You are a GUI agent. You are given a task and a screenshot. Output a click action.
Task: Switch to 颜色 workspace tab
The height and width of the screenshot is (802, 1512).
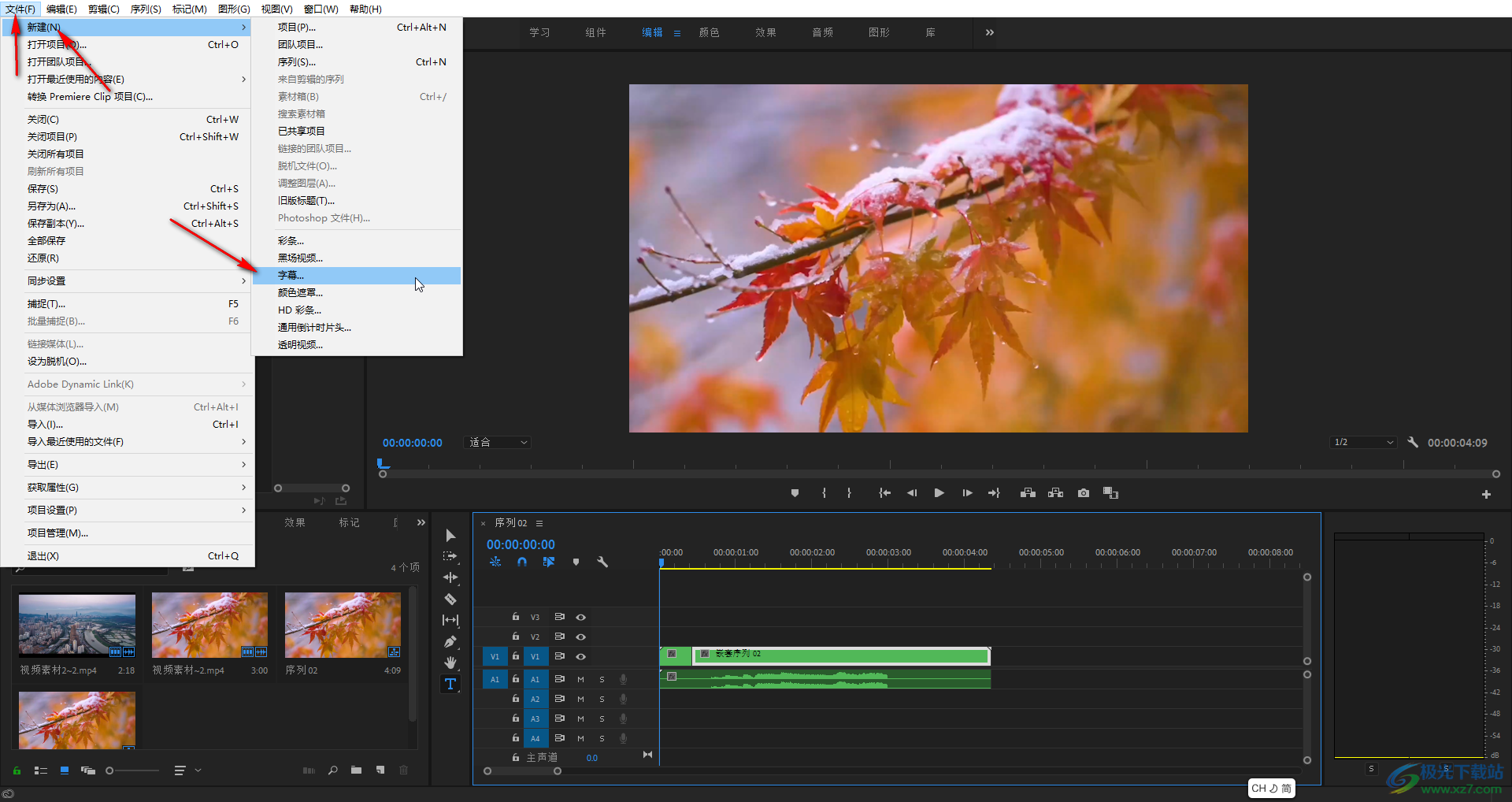(x=709, y=32)
